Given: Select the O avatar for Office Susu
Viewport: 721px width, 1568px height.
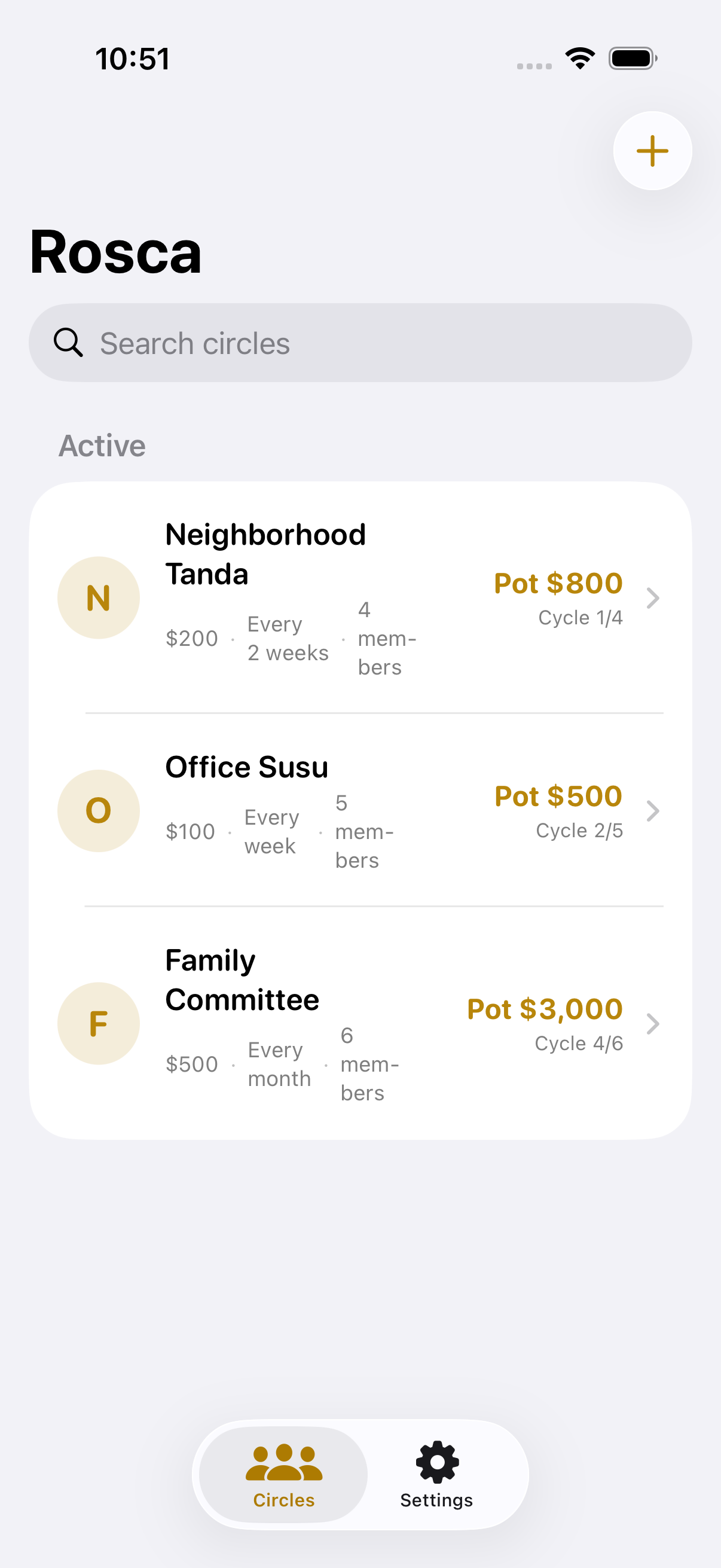Looking at the screenshot, I should coord(99,811).
